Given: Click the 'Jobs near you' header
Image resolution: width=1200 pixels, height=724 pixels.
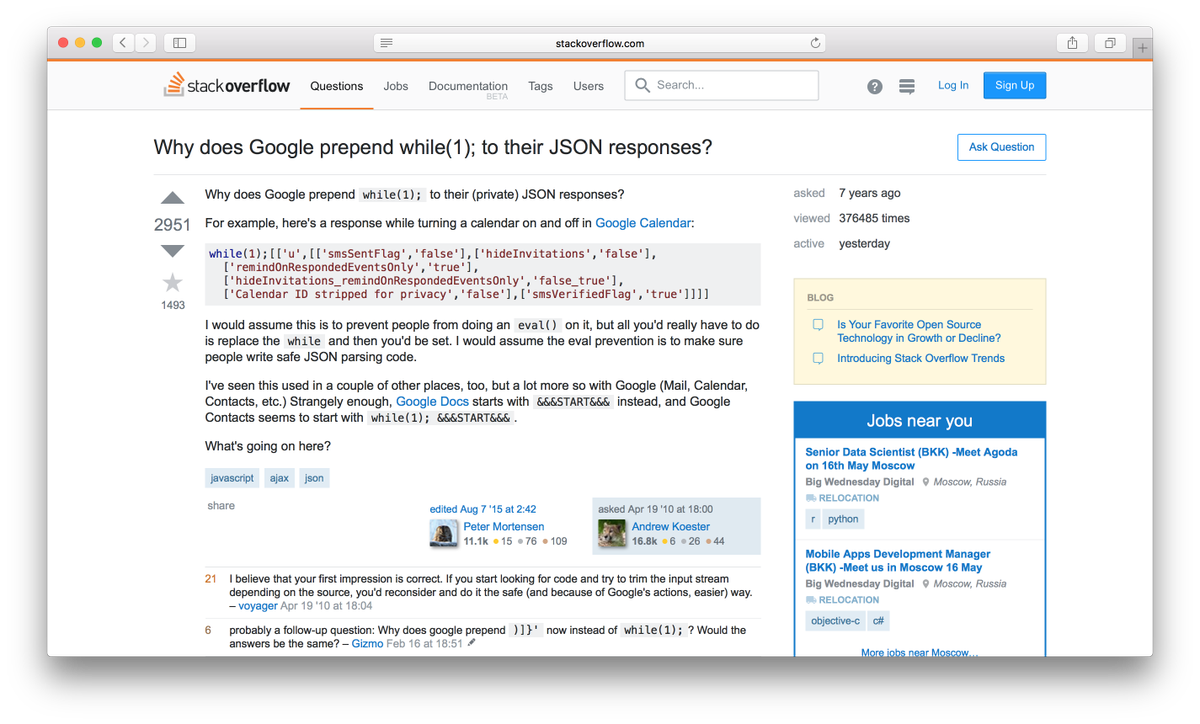Looking at the screenshot, I should click(x=920, y=421).
